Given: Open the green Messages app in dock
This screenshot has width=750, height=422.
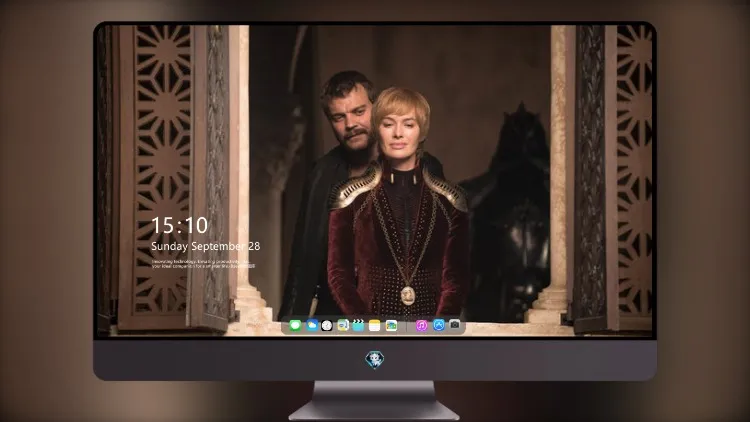Looking at the screenshot, I should point(295,326).
